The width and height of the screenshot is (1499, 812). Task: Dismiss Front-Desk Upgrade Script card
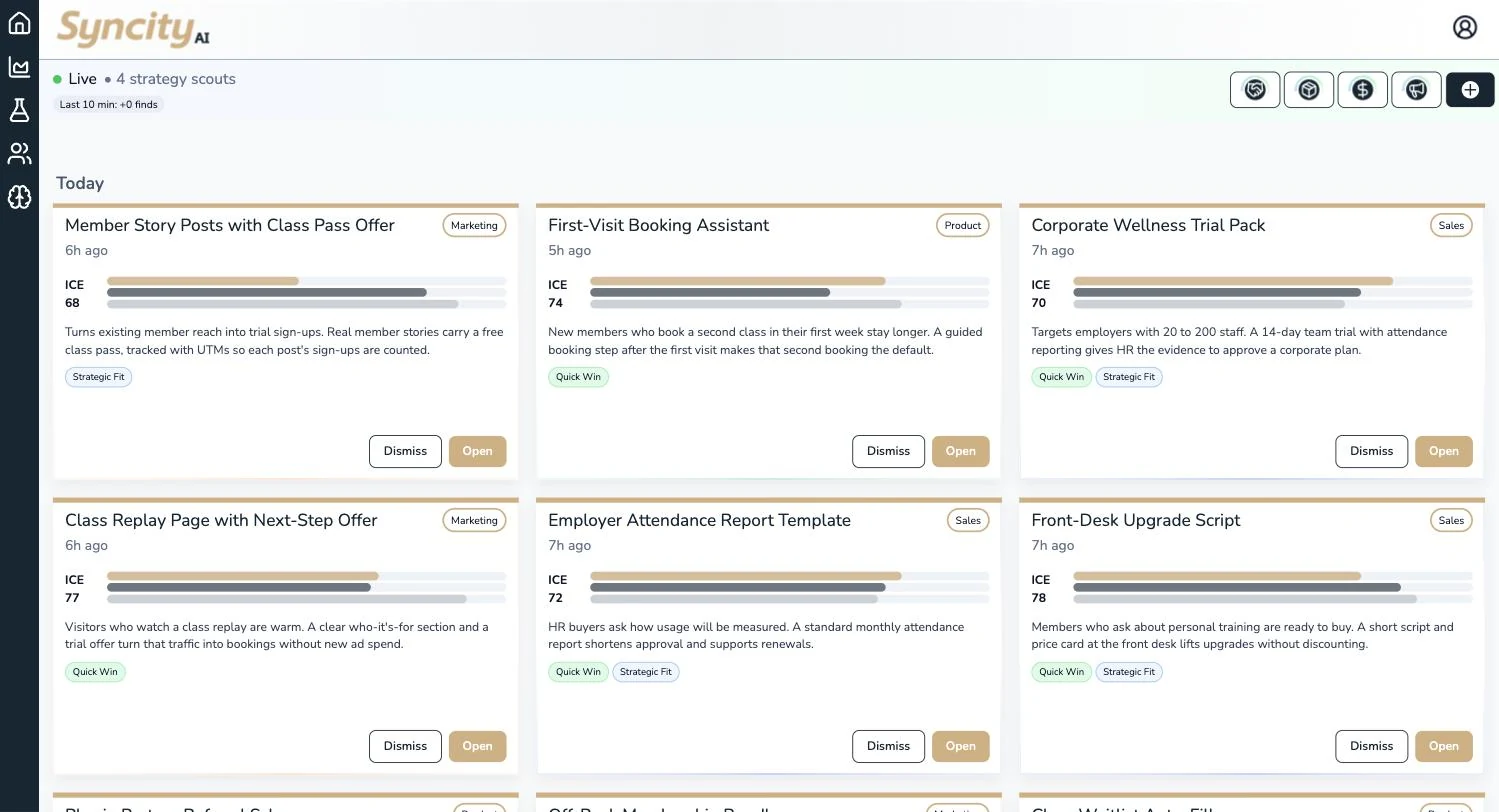click(1371, 746)
